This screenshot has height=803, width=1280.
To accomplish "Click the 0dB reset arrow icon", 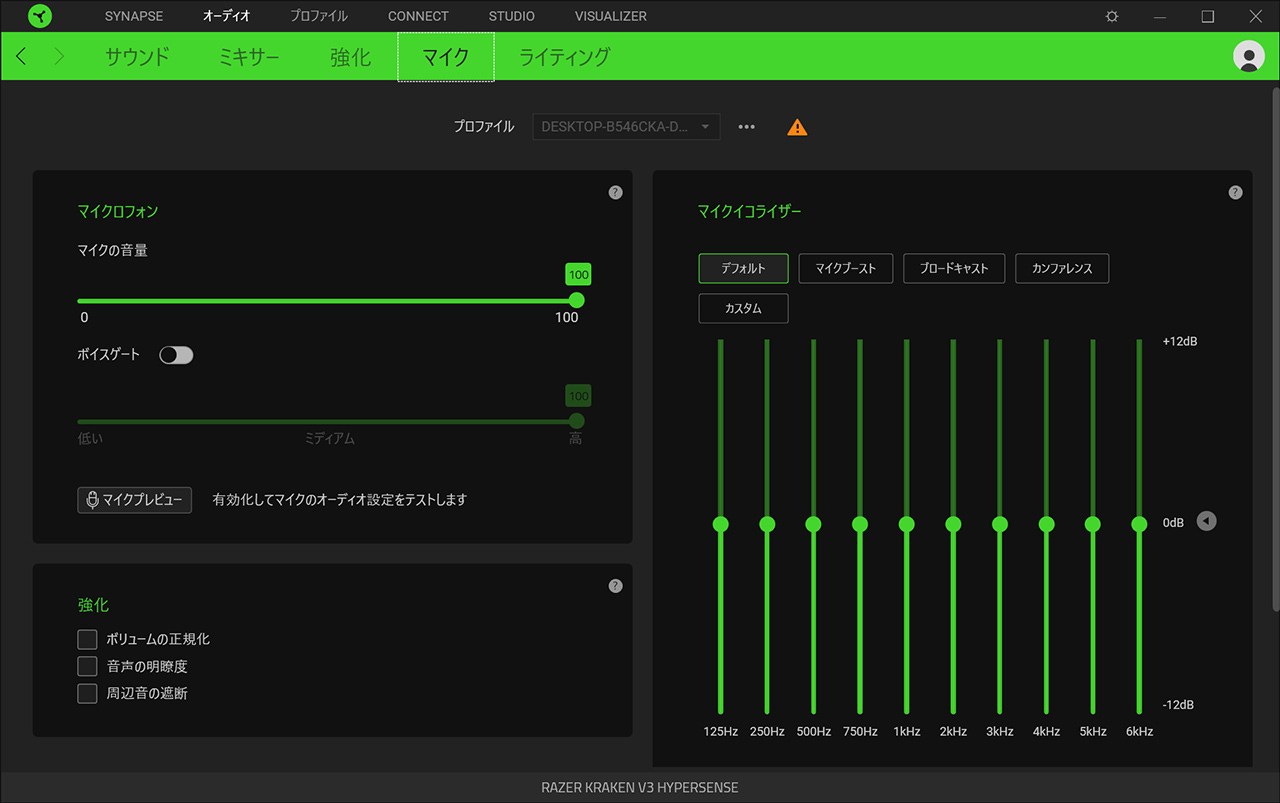I will click(1207, 521).
